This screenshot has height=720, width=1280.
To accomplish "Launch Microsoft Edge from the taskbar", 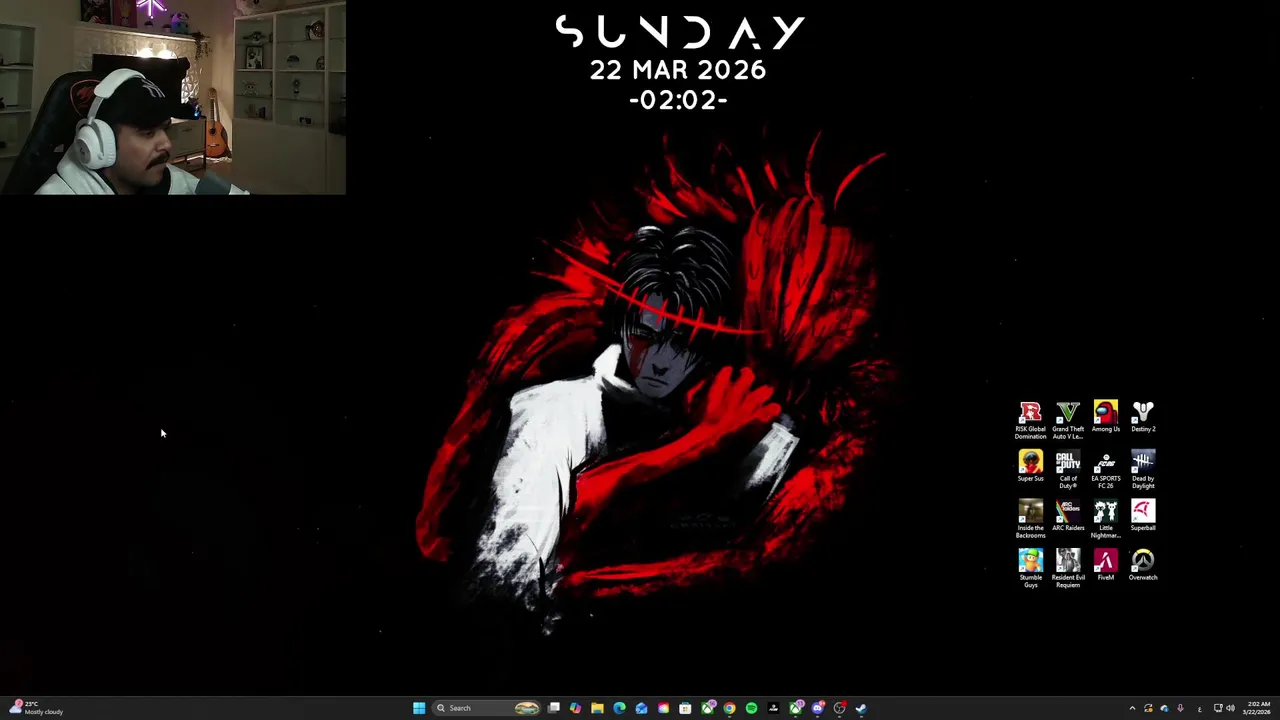I will coord(619,708).
